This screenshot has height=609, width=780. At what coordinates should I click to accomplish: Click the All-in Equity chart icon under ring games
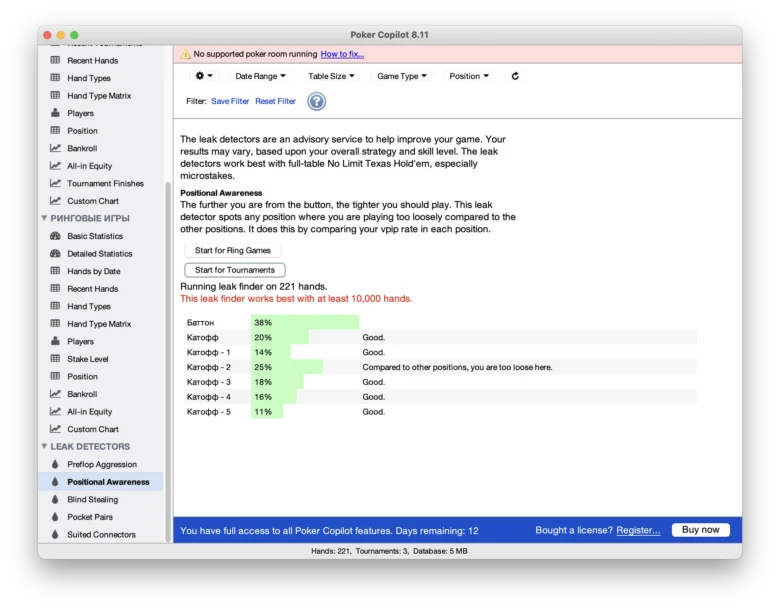(x=55, y=411)
